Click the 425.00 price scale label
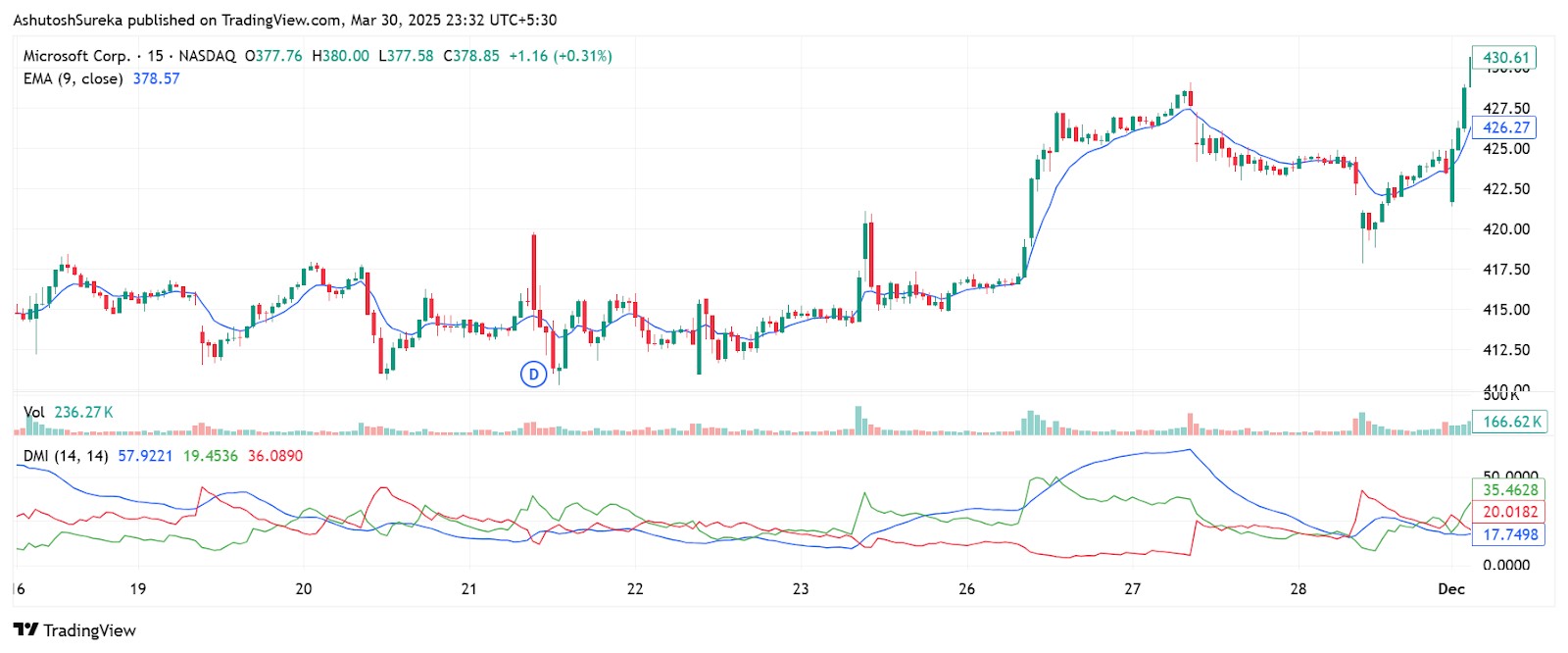Screen dimensions: 1568x653 point(1506,148)
